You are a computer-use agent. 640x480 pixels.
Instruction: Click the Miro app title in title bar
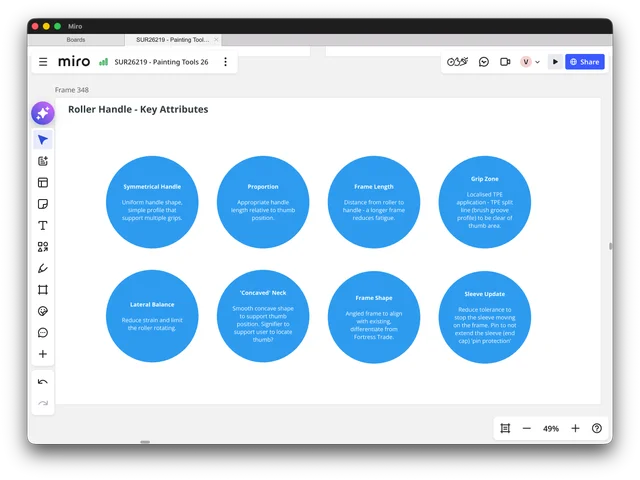[x=75, y=26]
